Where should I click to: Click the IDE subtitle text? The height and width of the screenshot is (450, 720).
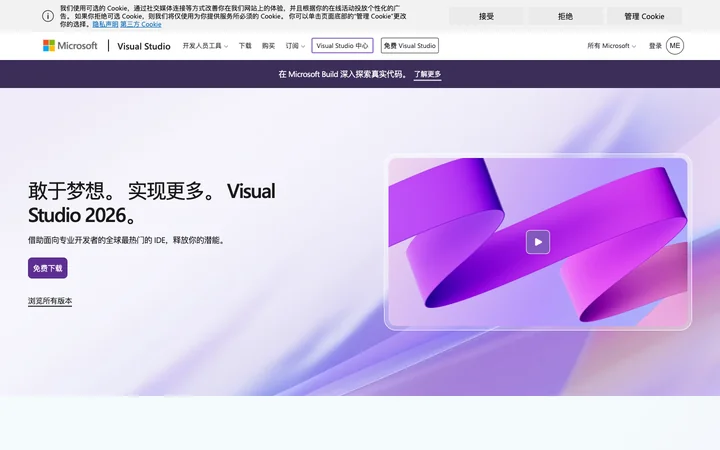pyautogui.click(x=127, y=240)
